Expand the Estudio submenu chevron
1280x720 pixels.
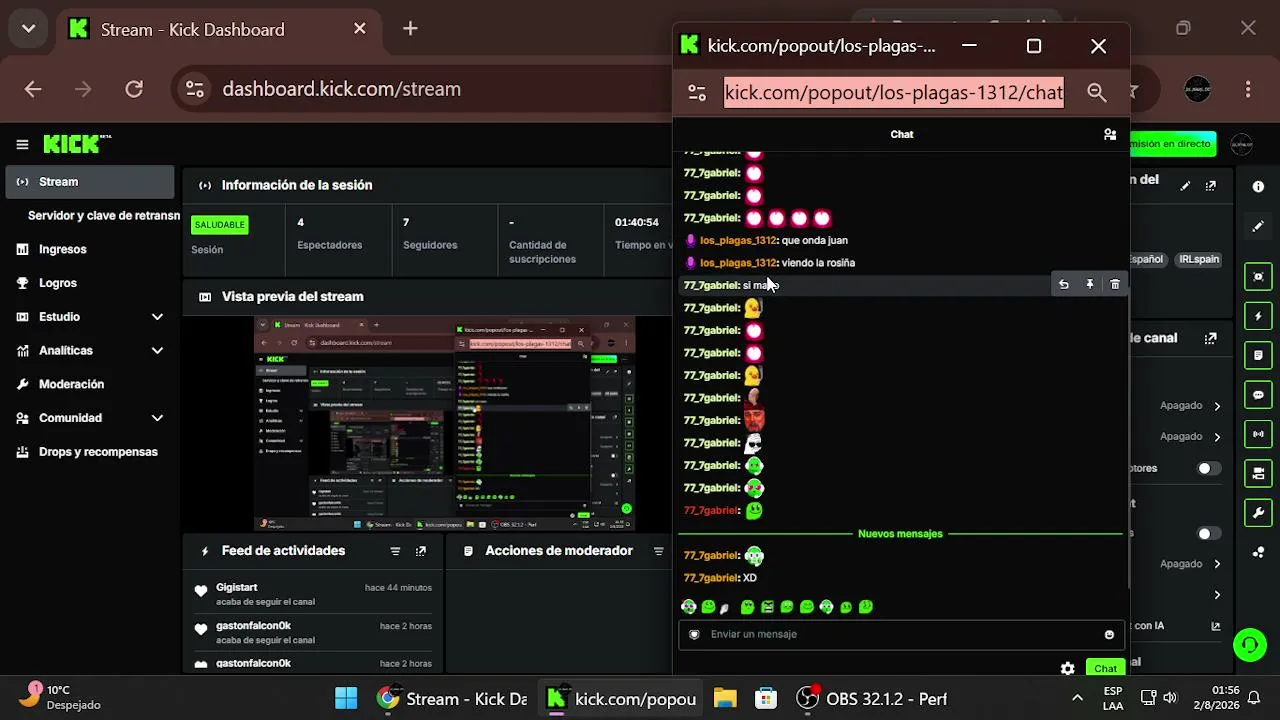157,317
